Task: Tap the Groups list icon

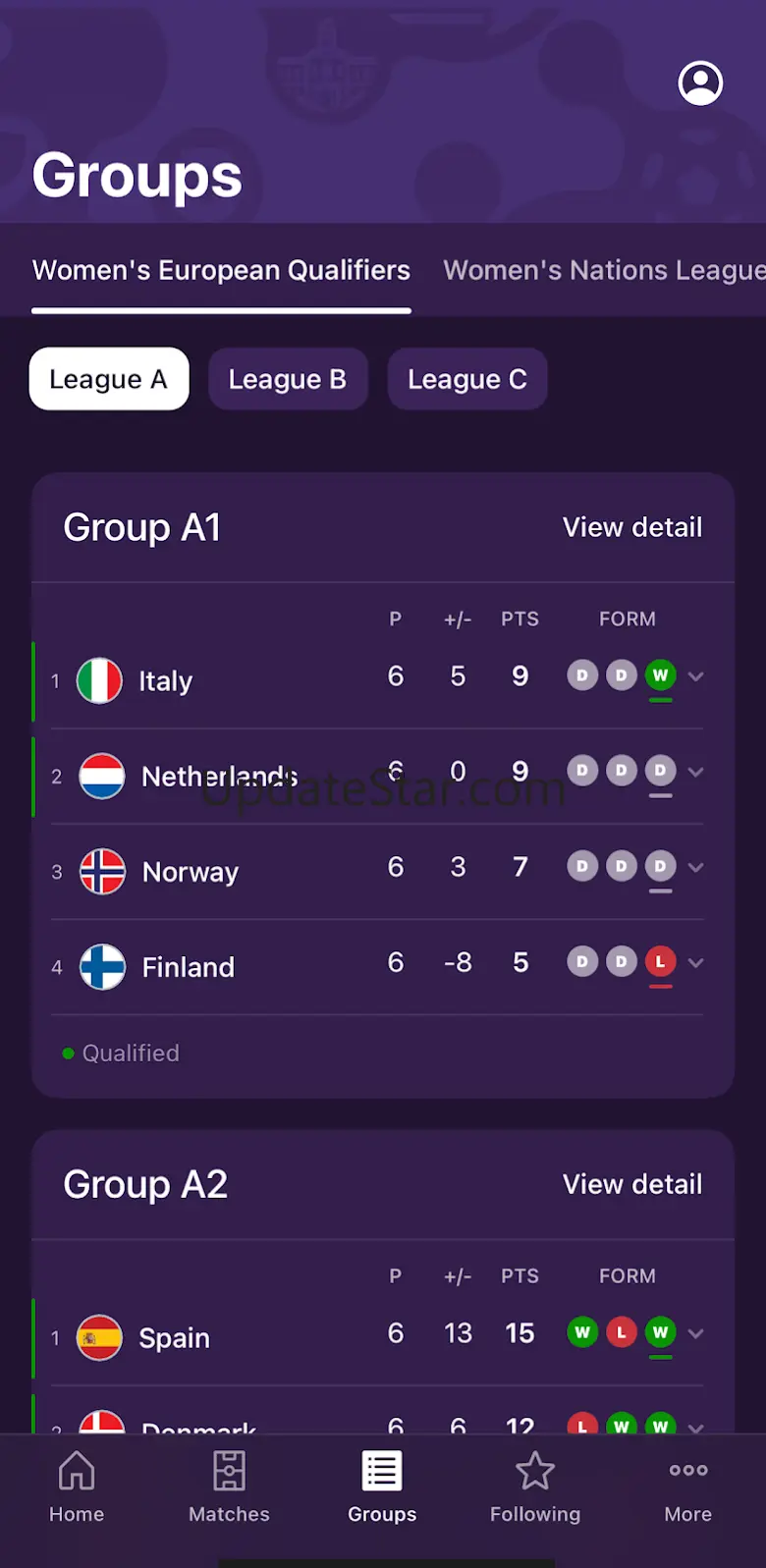Action: click(382, 1472)
